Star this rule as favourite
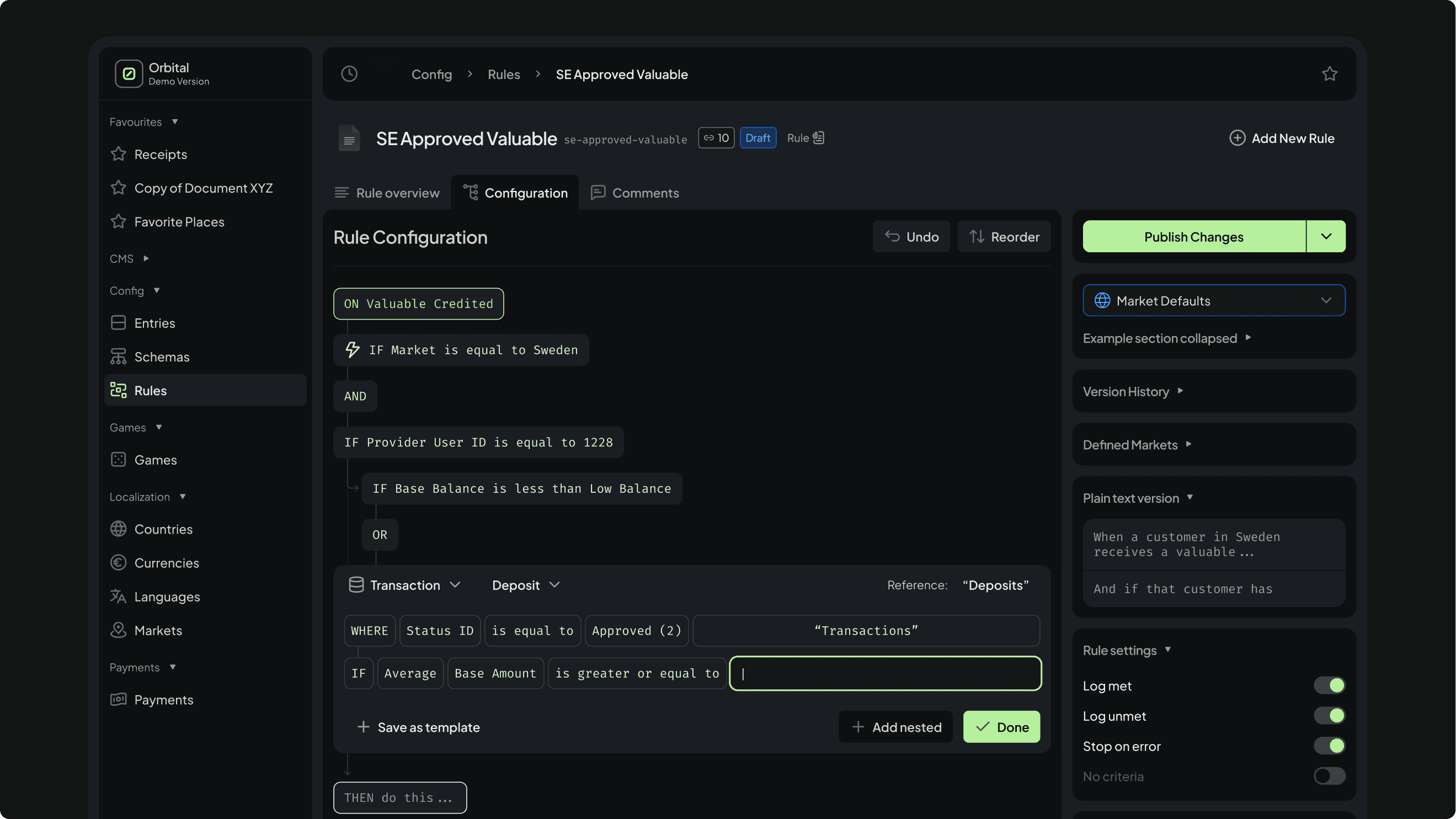The image size is (1456, 819). click(x=1330, y=74)
